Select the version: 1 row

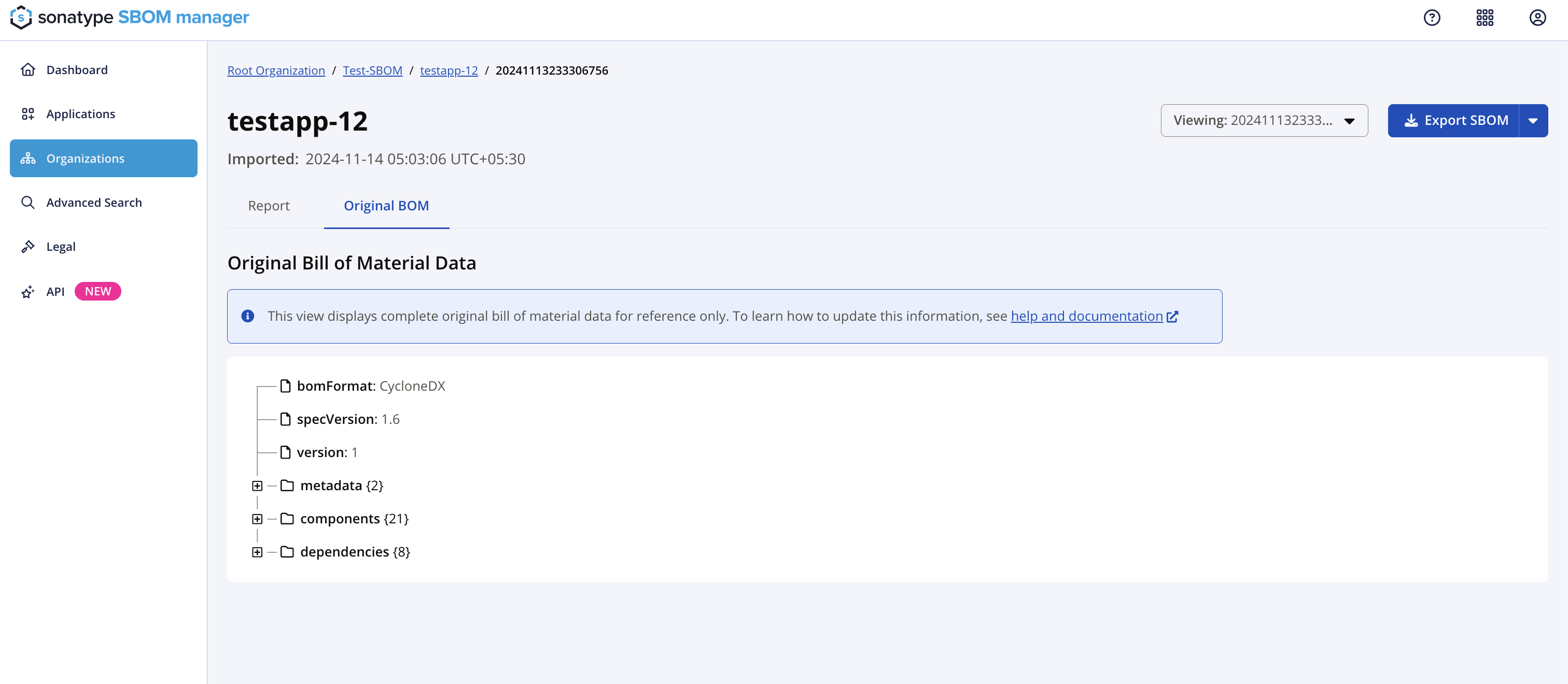(319, 452)
